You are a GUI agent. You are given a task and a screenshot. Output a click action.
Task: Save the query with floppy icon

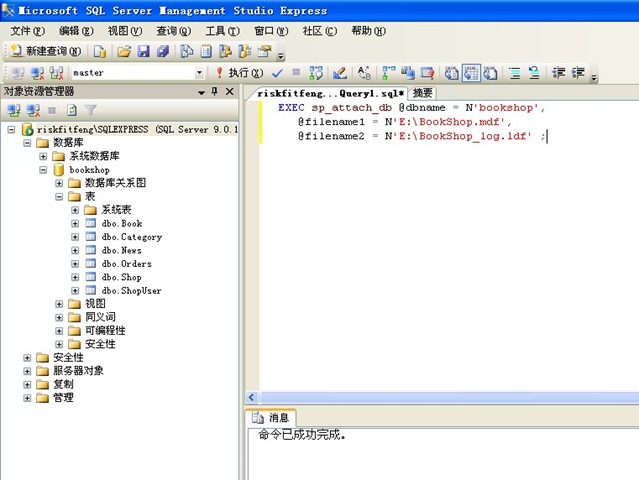pos(143,51)
